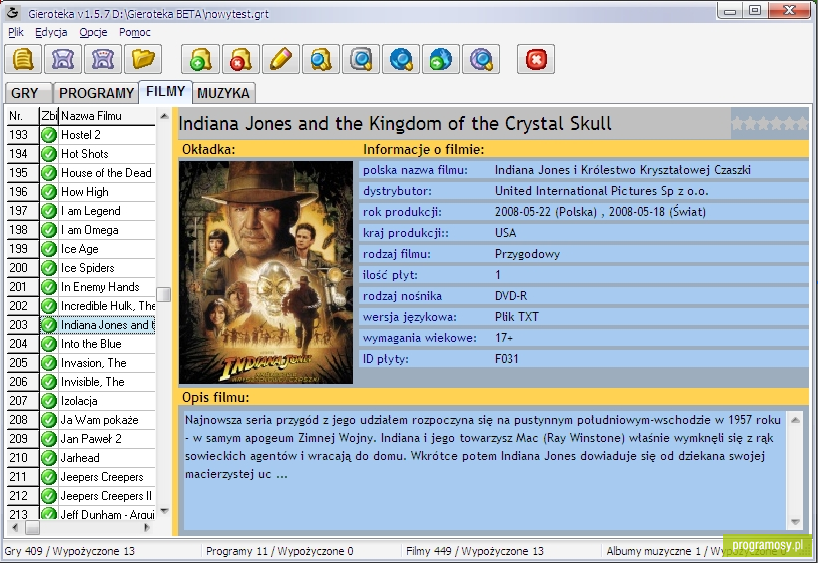Click the green check icon beside Hostel 2
The image size is (818, 563).
coord(49,135)
